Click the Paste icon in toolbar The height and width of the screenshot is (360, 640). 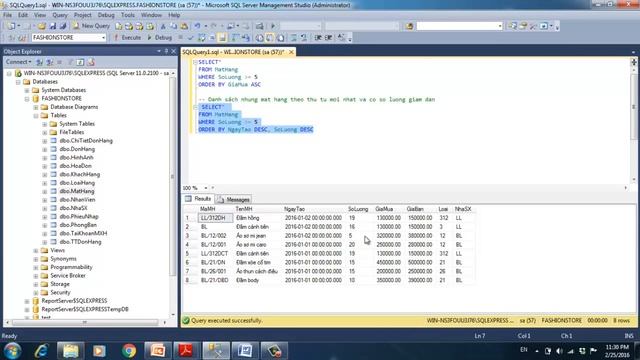click(x=184, y=26)
